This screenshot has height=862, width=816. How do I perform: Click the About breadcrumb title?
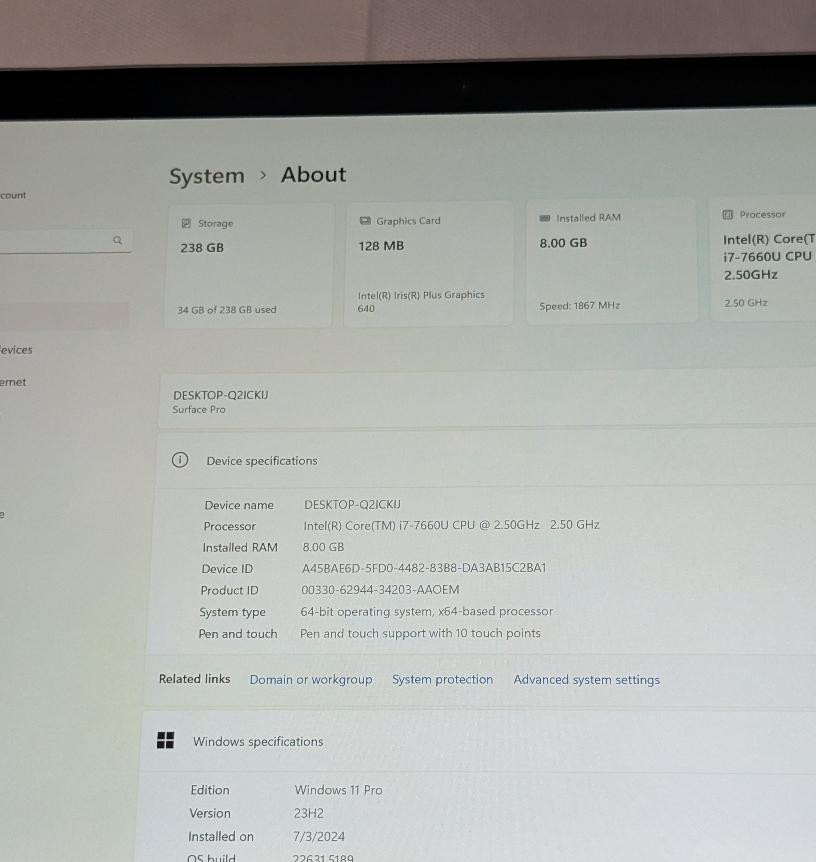coord(314,174)
